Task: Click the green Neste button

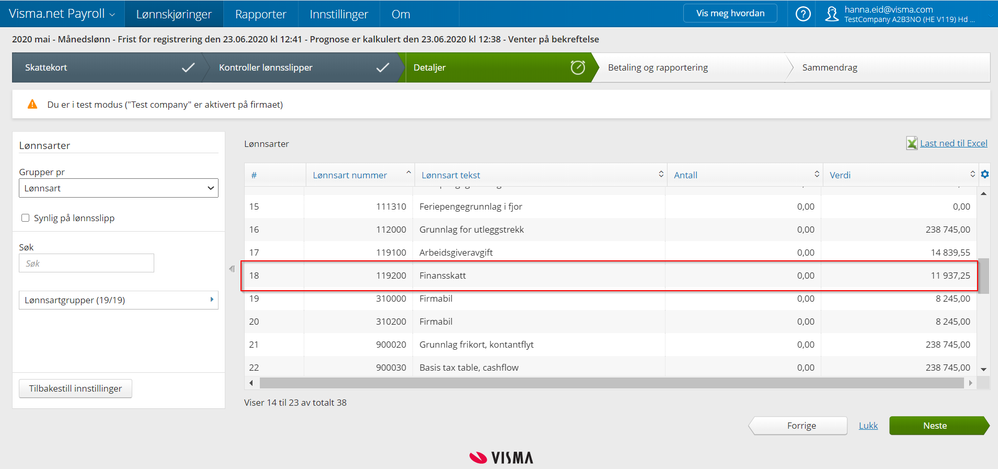Action: click(939, 426)
